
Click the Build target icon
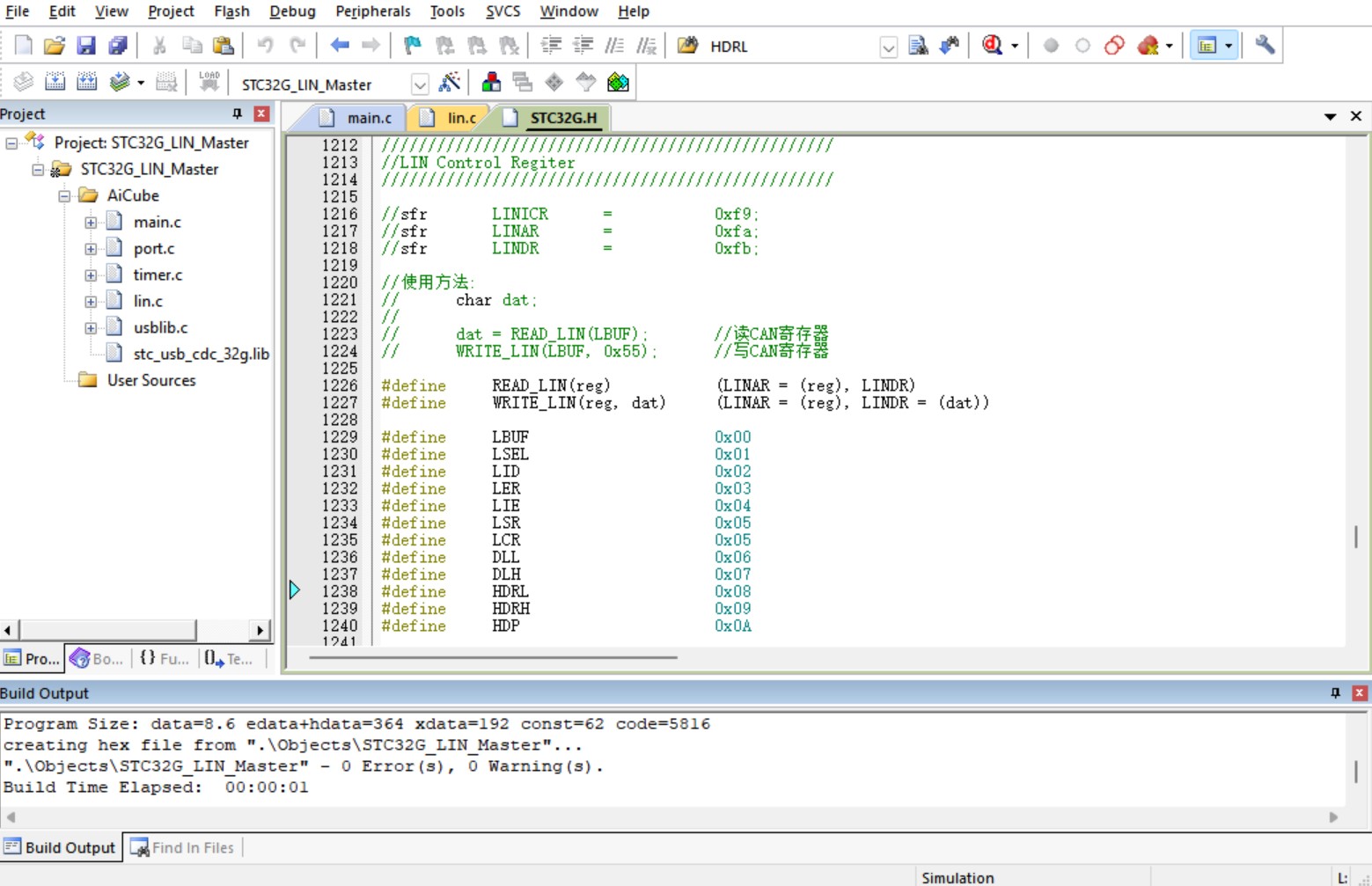(55, 83)
